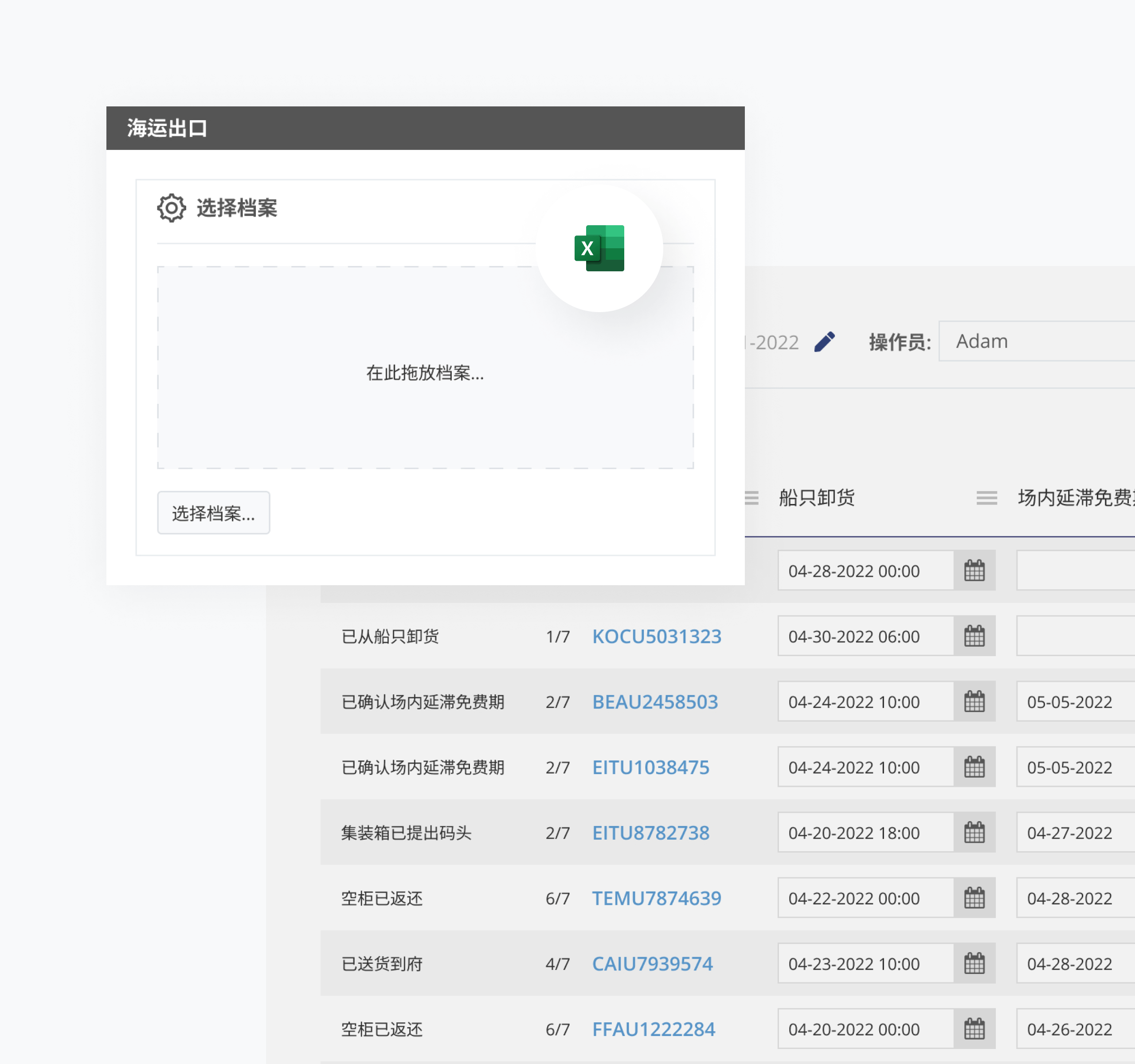Image resolution: width=1135 pixels, height=1064 pixels.
Task: Select the 船只卸货 column header
Action: 816,498
